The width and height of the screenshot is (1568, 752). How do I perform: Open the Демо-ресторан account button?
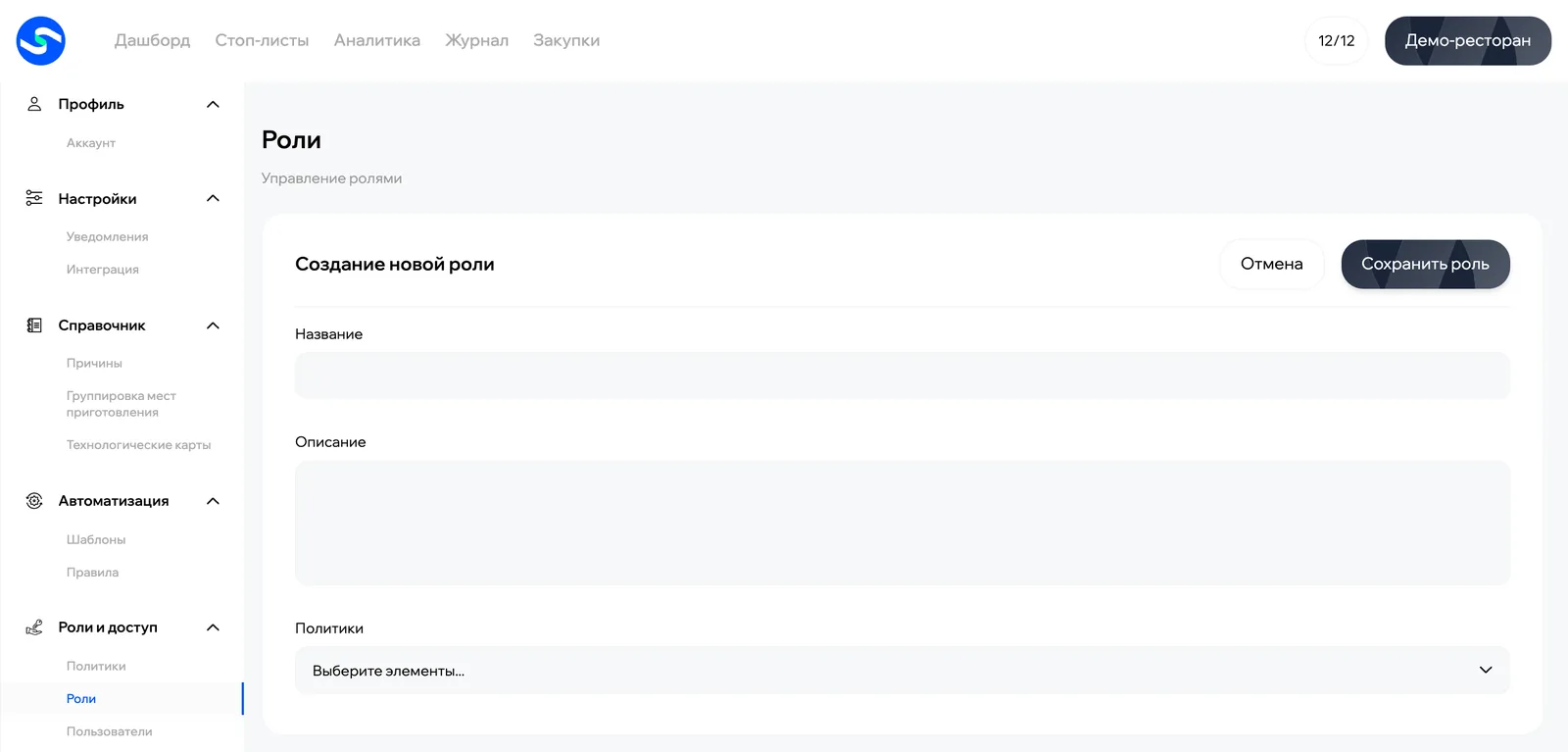[1467, 40]
